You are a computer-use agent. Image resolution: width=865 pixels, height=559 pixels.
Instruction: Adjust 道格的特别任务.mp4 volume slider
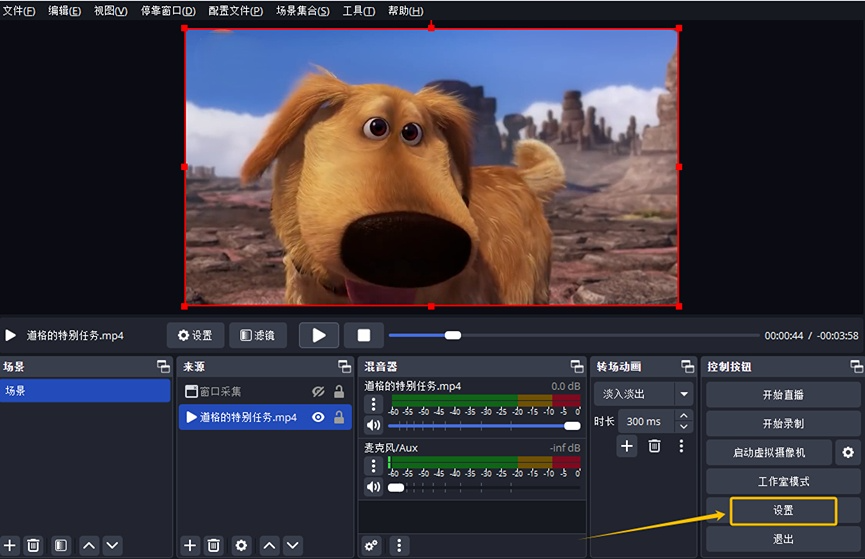tap(484, 425)
